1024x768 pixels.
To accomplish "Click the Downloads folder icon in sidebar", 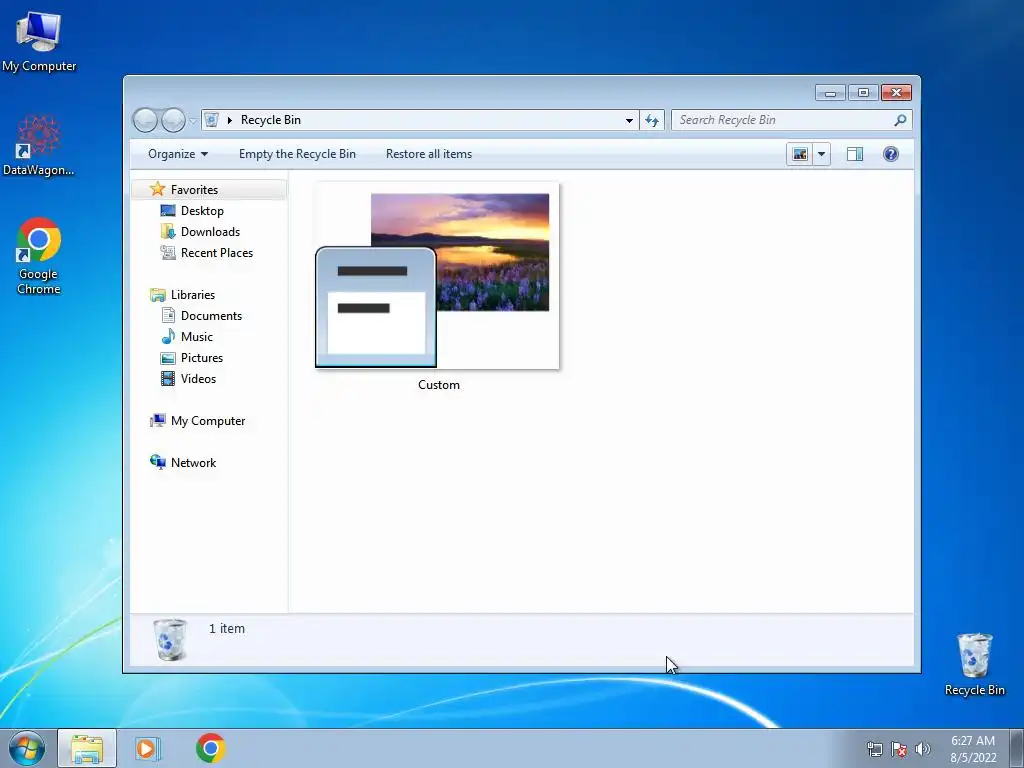I will tap(168, 231).
